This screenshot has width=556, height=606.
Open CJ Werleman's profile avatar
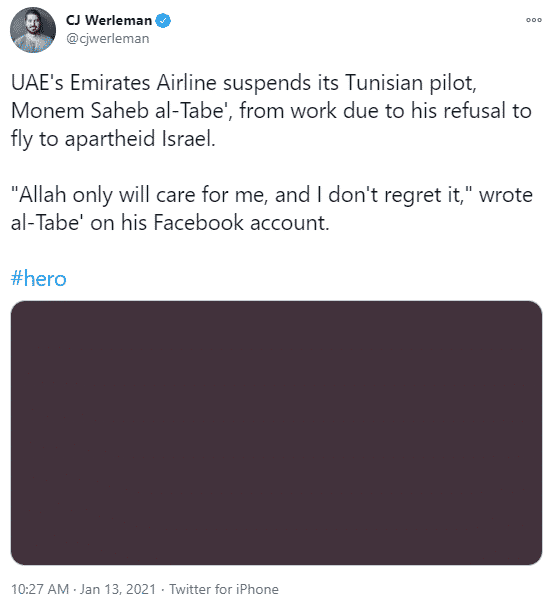point(33,30)
